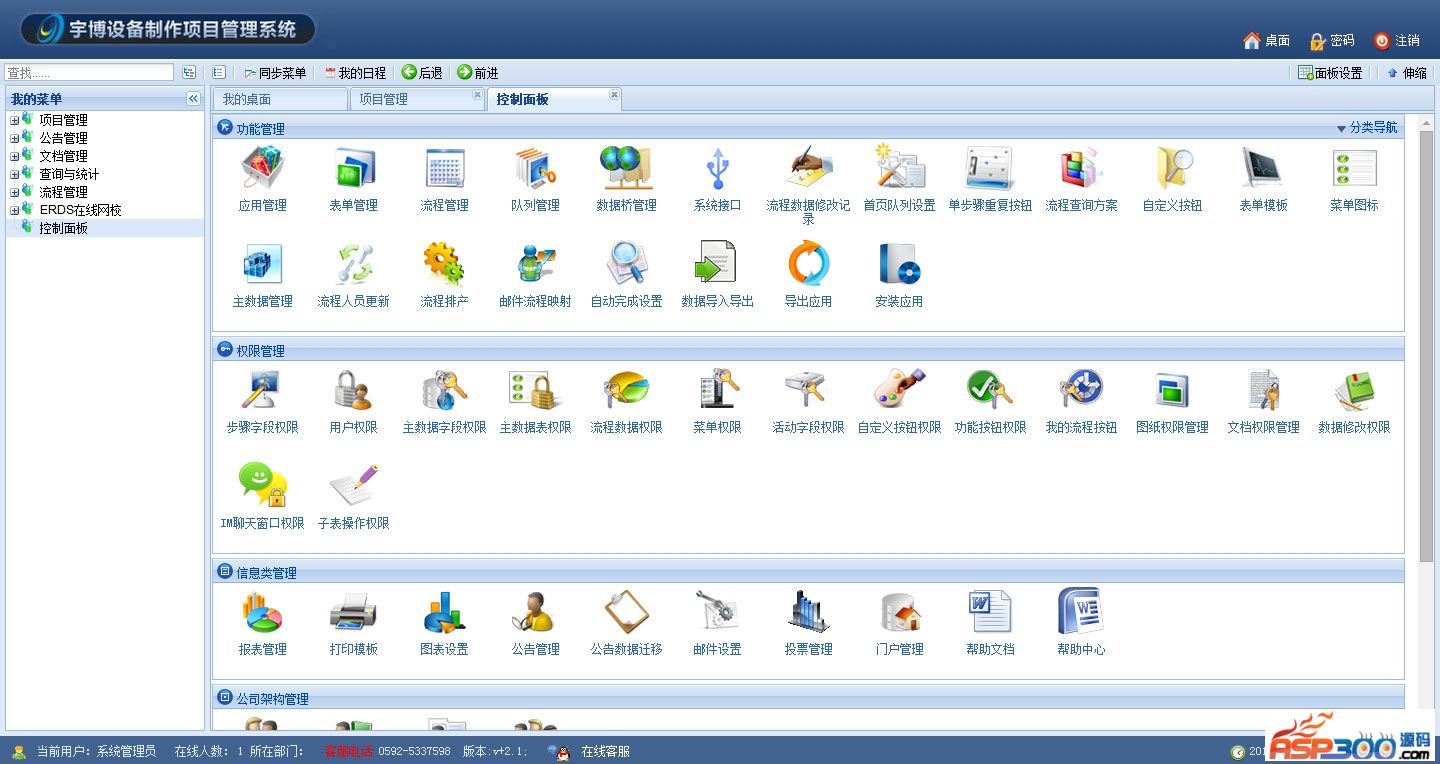
Task: Expand the 文档管理 tree node
Action: [x=14, y=156]
